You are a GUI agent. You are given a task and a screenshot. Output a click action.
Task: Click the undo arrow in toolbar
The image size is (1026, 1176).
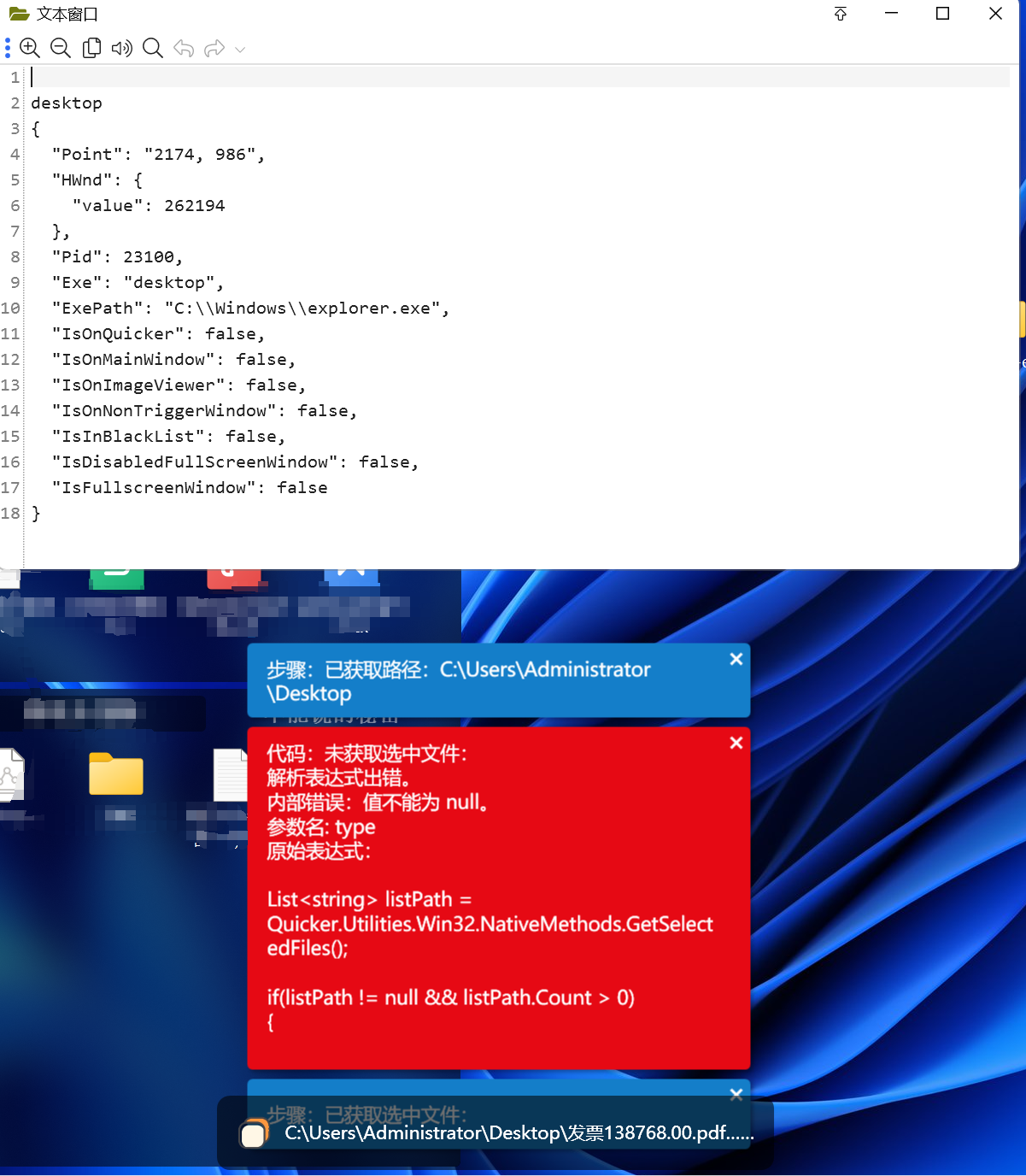point(184,48)
